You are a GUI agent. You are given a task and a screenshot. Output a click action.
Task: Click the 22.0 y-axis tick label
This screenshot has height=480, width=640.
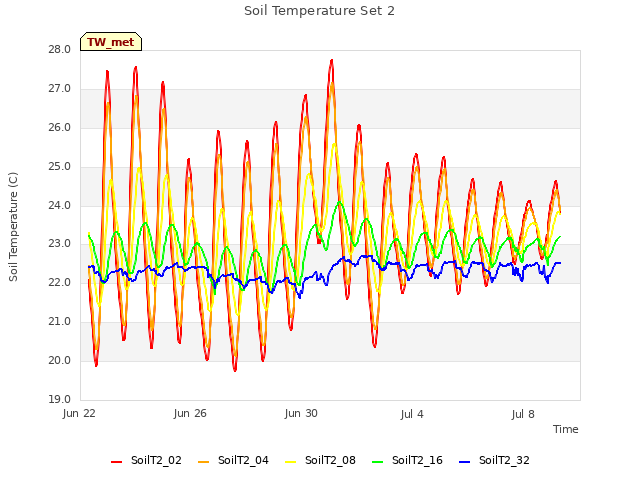pyautogui.click(x=60, y=282)
